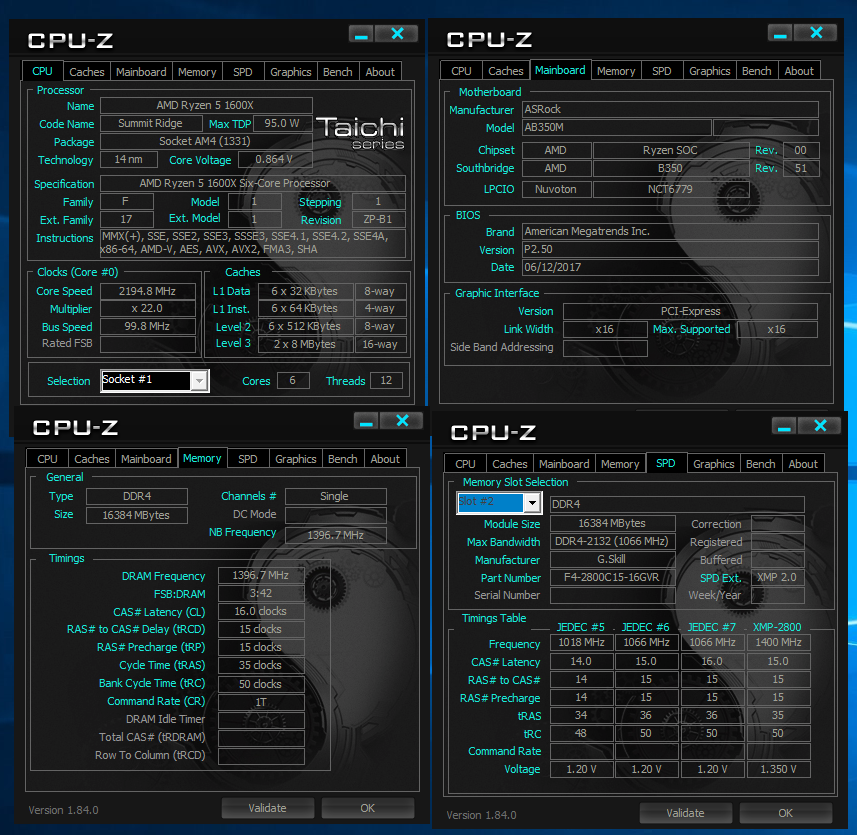857x835 pixels.
Task: Click OK button in SPD window
Action: pyautogui.click(x=785, y=813)
